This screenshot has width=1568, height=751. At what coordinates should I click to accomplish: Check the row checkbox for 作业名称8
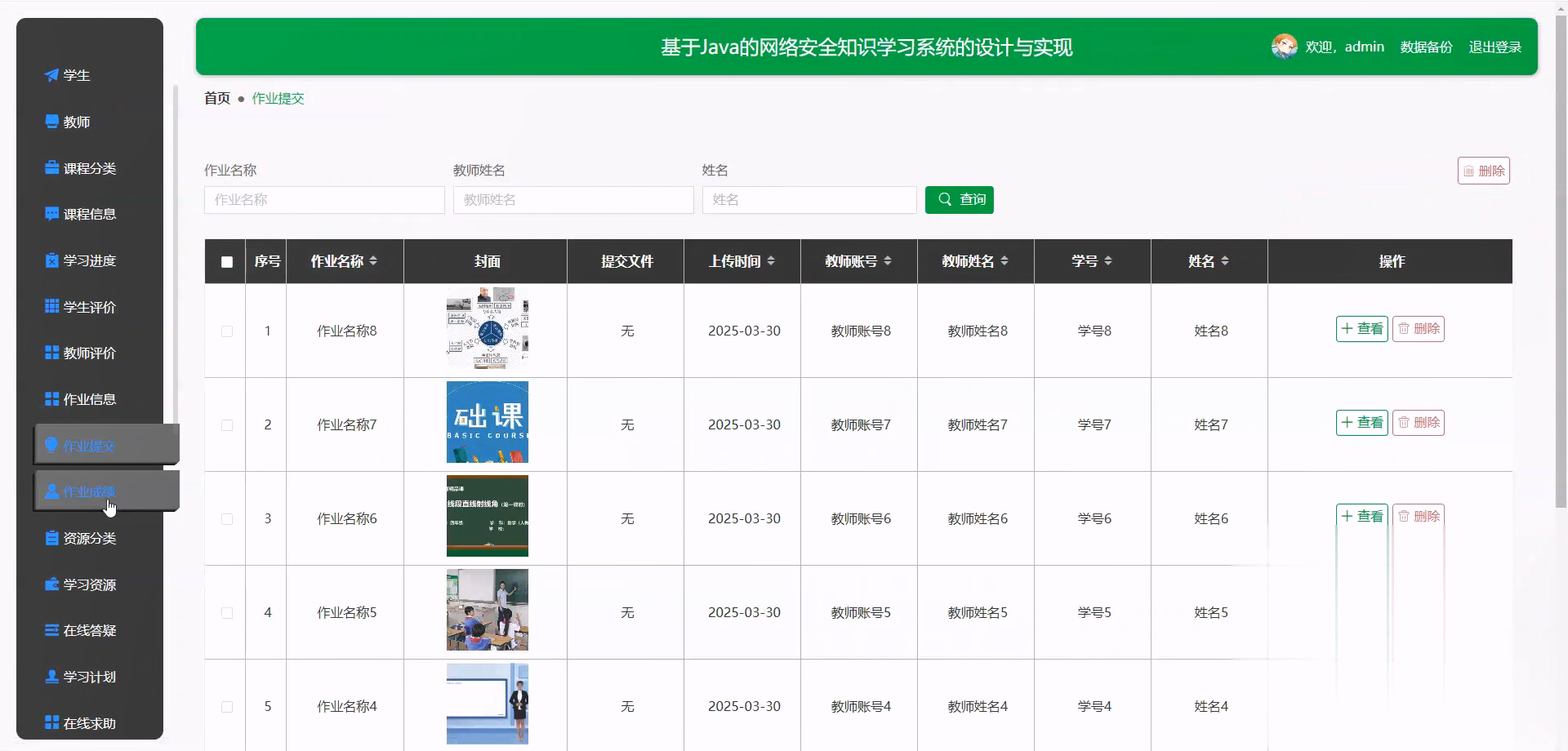(x=227, y=331)
